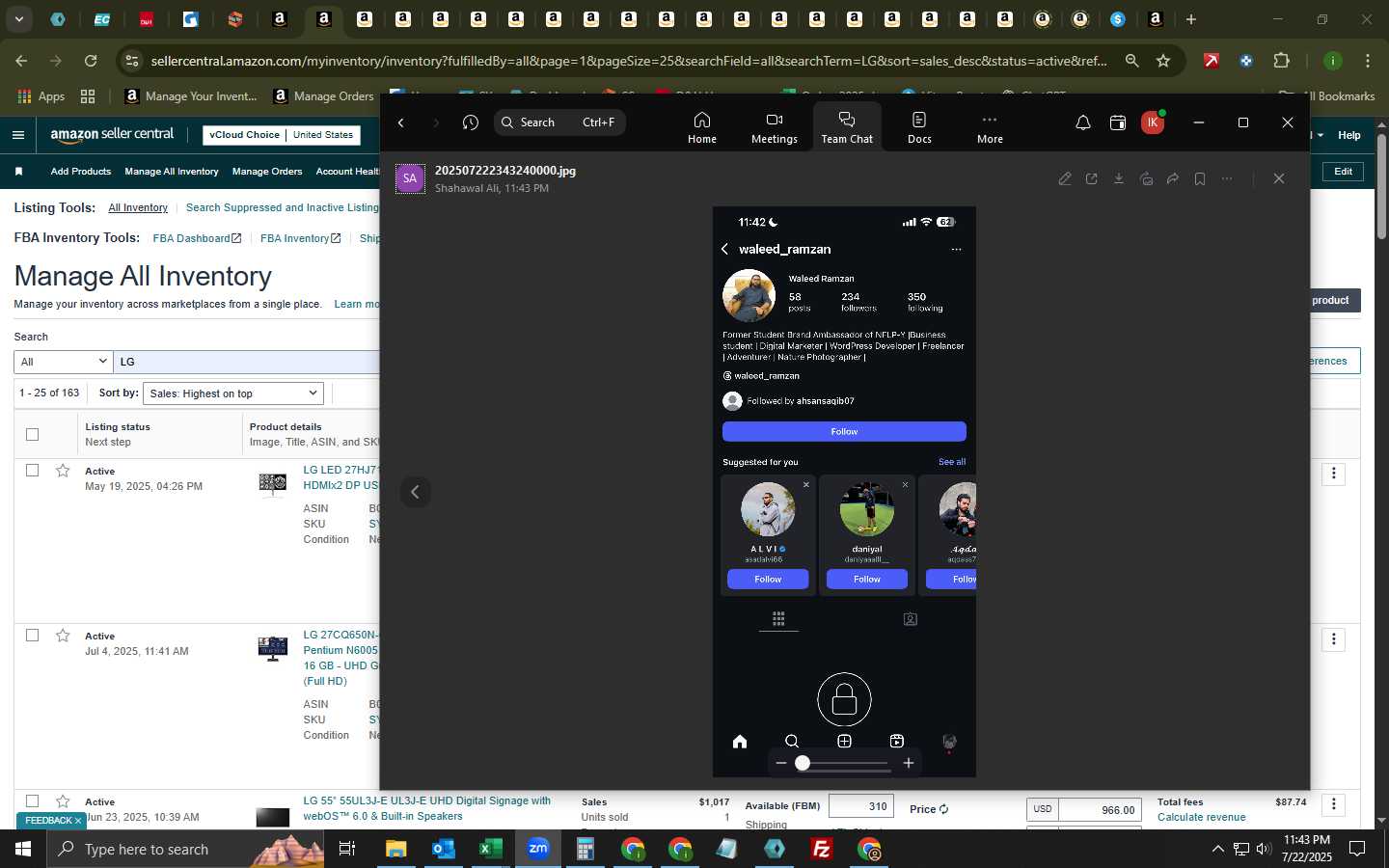Open Zoom Meetings tab

click(x=774, y=127)
